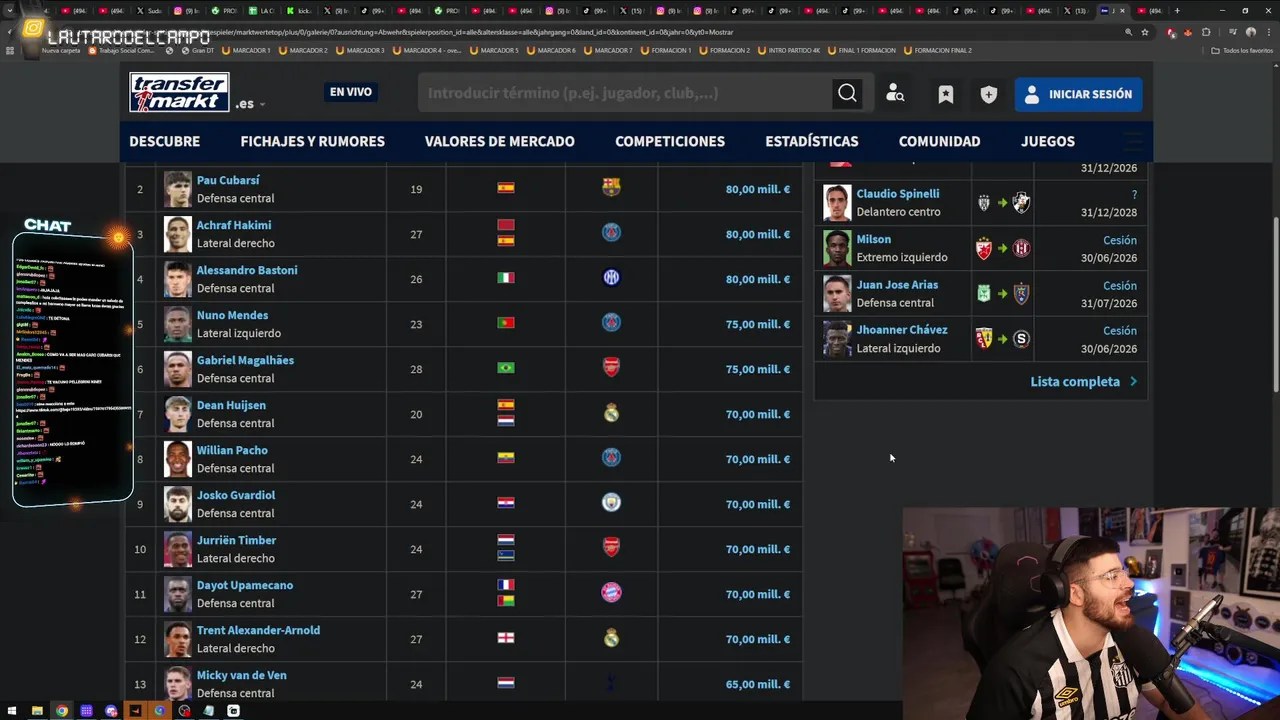Open Pau Cubarsí's player profile
This screenshot has width=1280, height=720.
(x=228, y=180)
